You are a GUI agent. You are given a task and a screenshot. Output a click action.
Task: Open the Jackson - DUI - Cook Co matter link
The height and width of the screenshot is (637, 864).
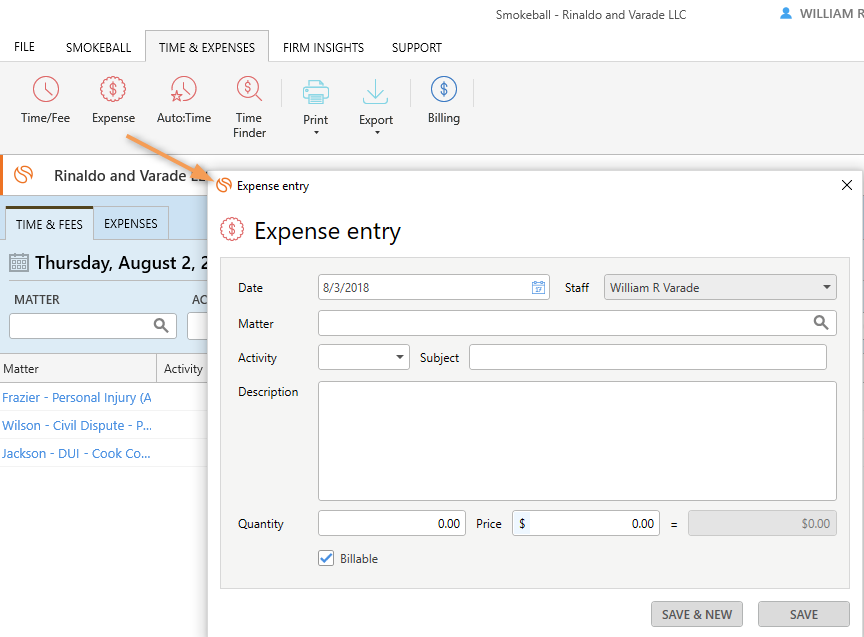click(x=76, y=454)
